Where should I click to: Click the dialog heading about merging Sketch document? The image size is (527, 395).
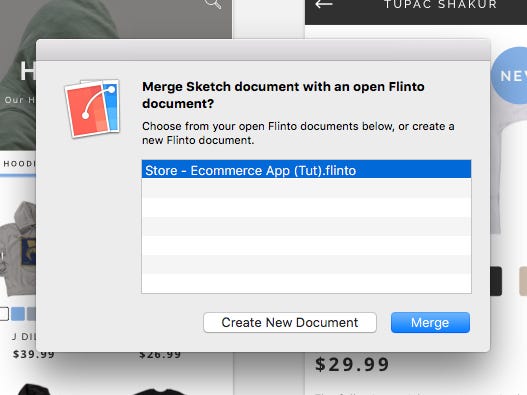[283, 95]
